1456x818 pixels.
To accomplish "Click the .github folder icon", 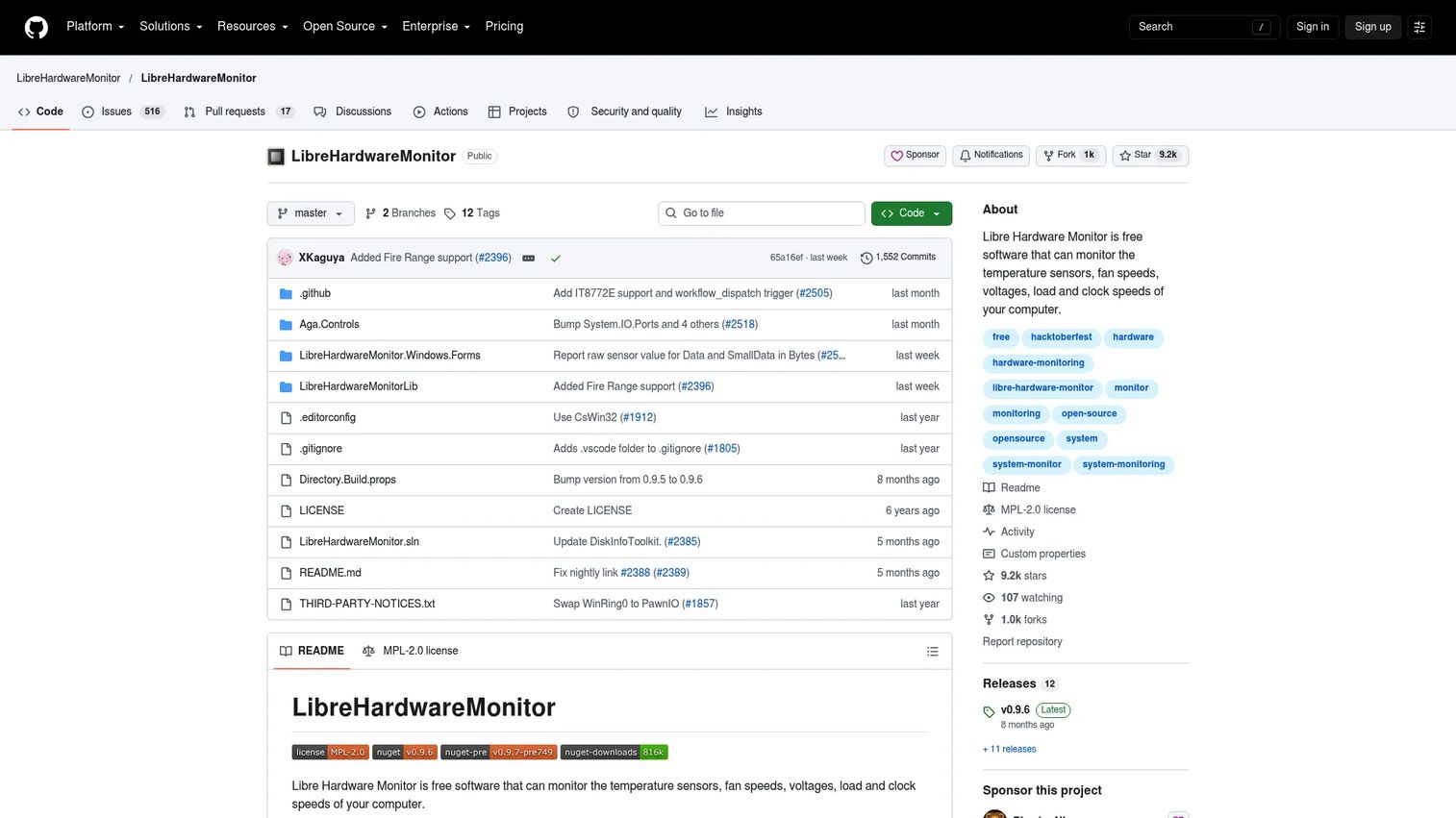I will (286, 293).
